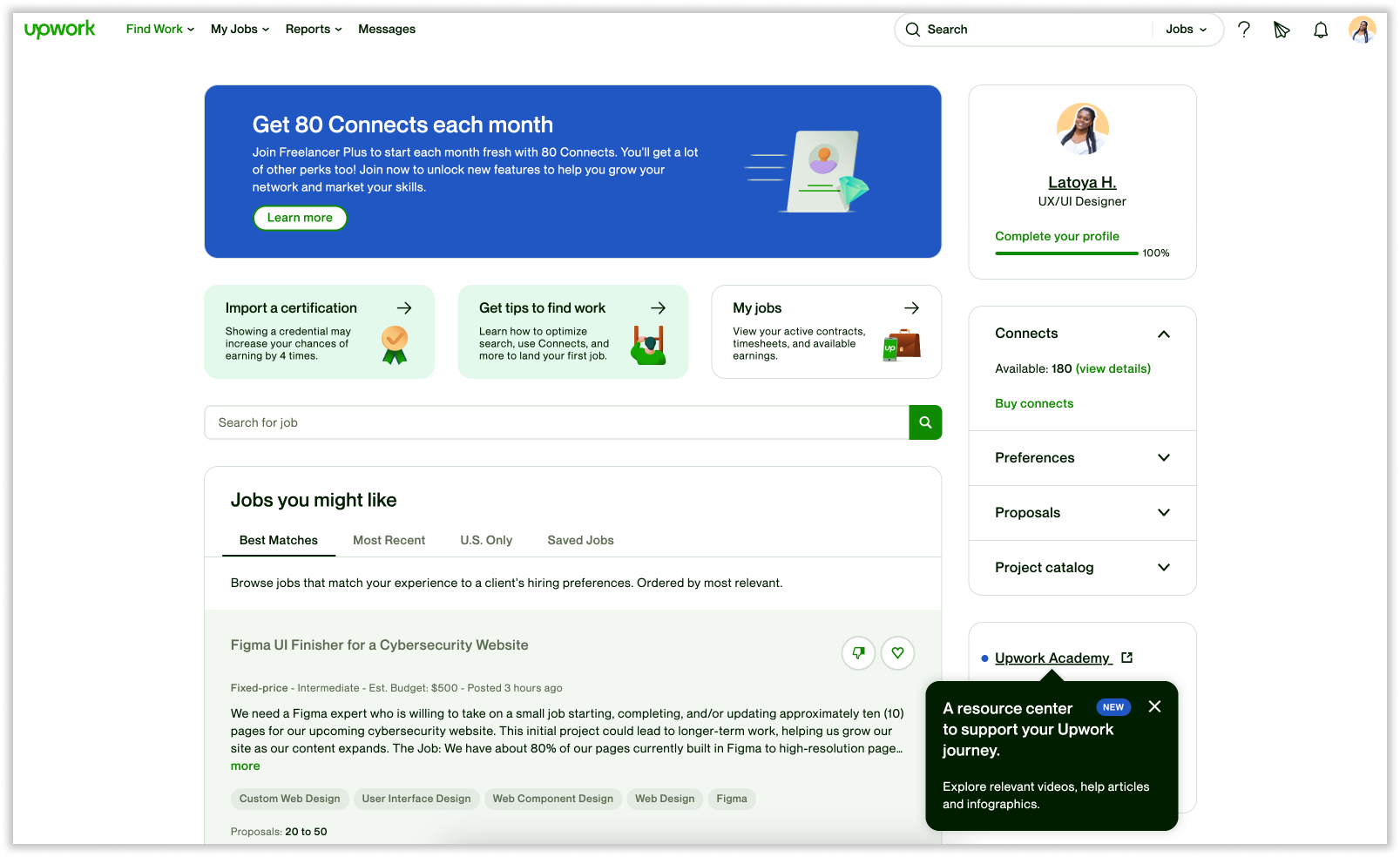Click the Freelancer Plus banner illustration
The height and width of the screenshot is (857, 1400).
point(808,171)
